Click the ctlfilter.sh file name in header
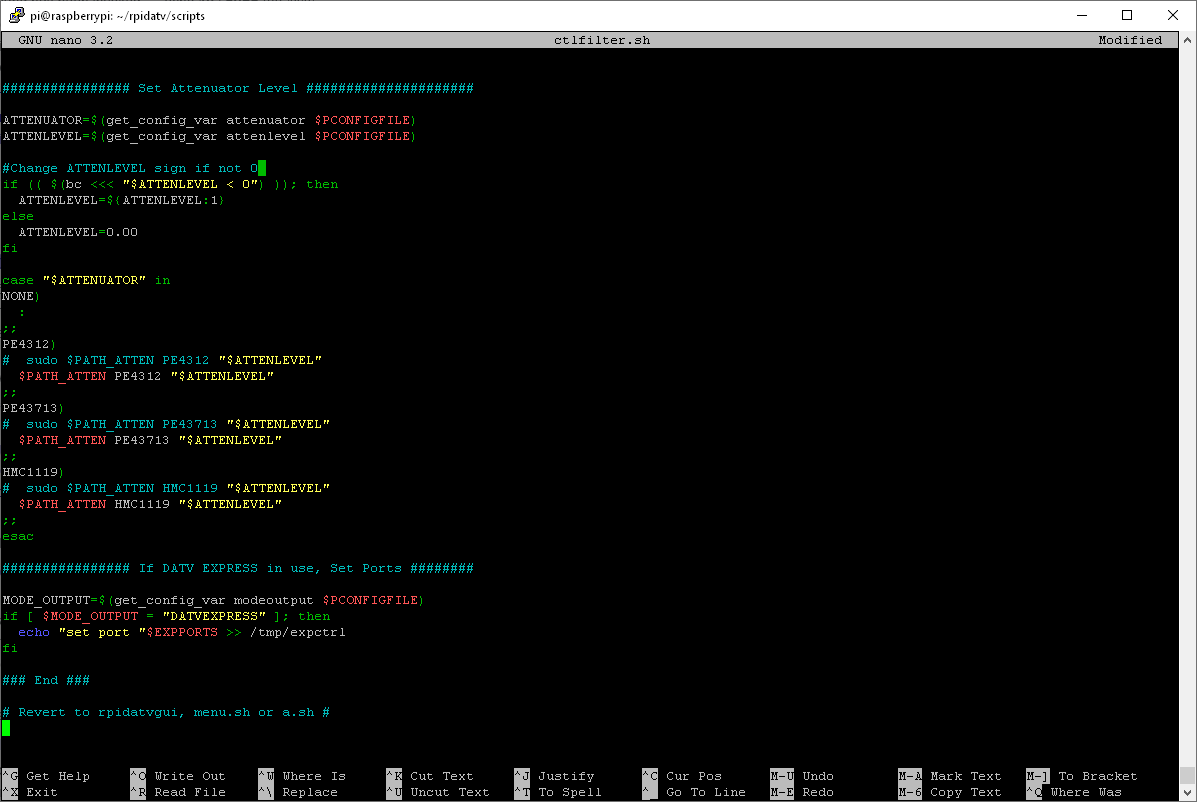Image resolution: width=1197 pixels, height=802 pixels. coord(602,40)
